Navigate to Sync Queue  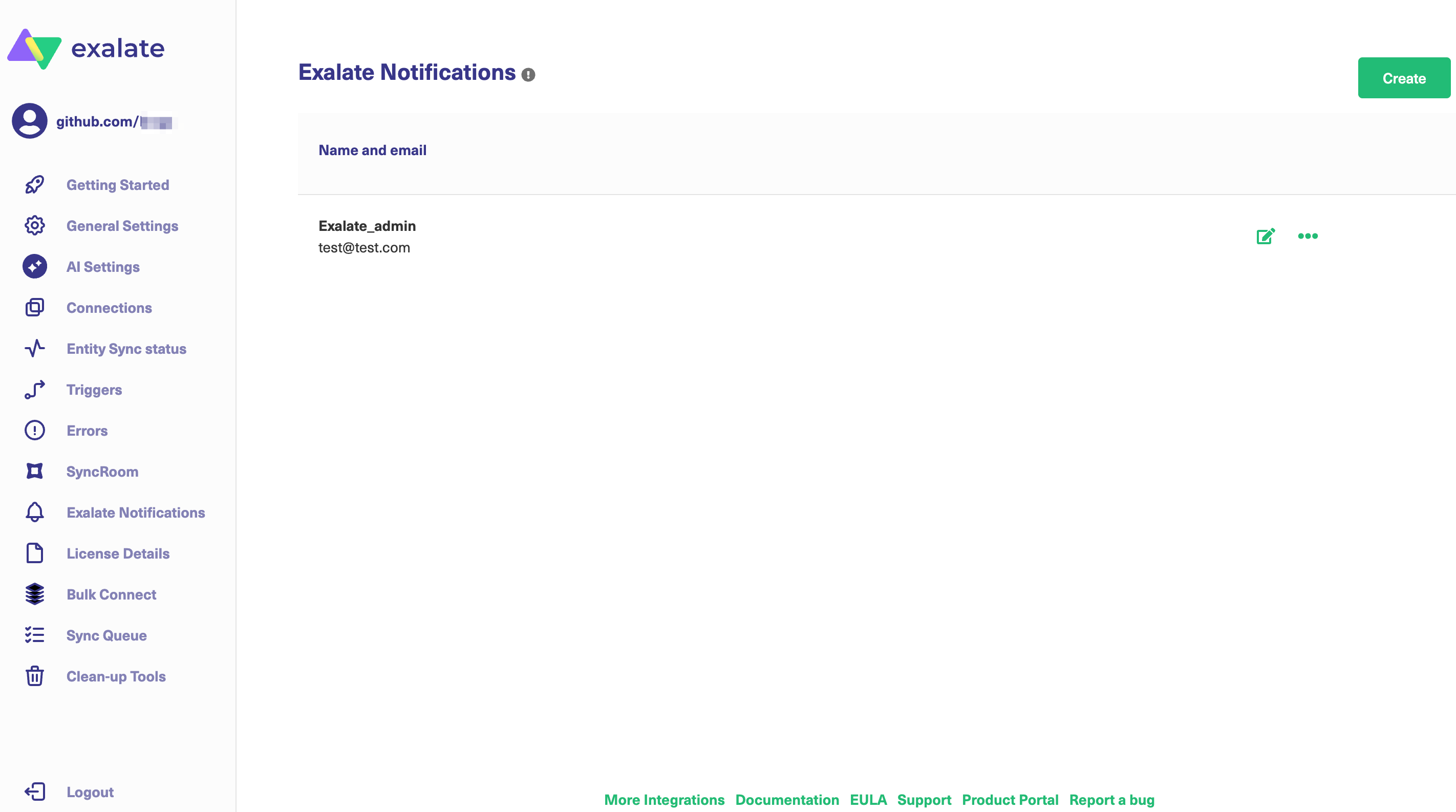106,635
